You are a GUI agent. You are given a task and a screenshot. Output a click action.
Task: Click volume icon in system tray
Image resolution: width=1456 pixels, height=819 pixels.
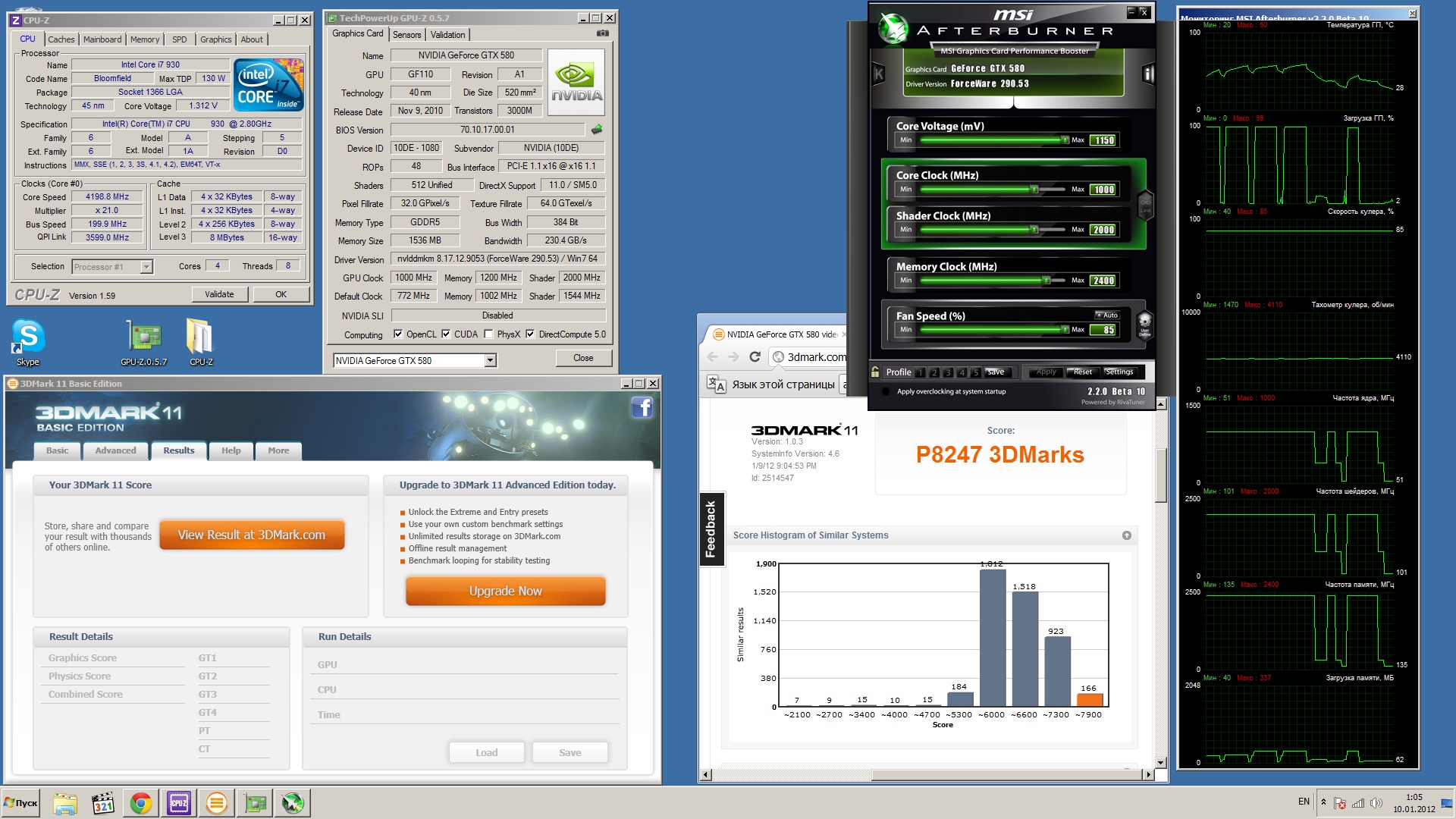pyautogui.click(x=1376, y=803)
